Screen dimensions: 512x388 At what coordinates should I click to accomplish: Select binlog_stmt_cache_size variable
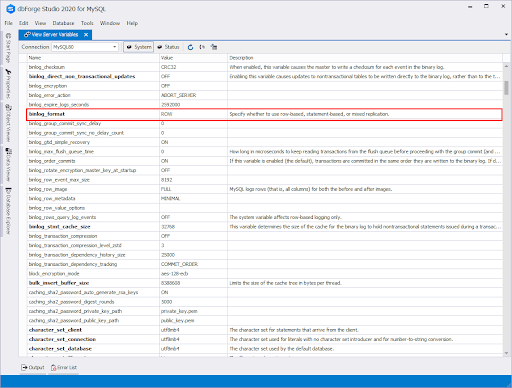(x=60, y=227)
